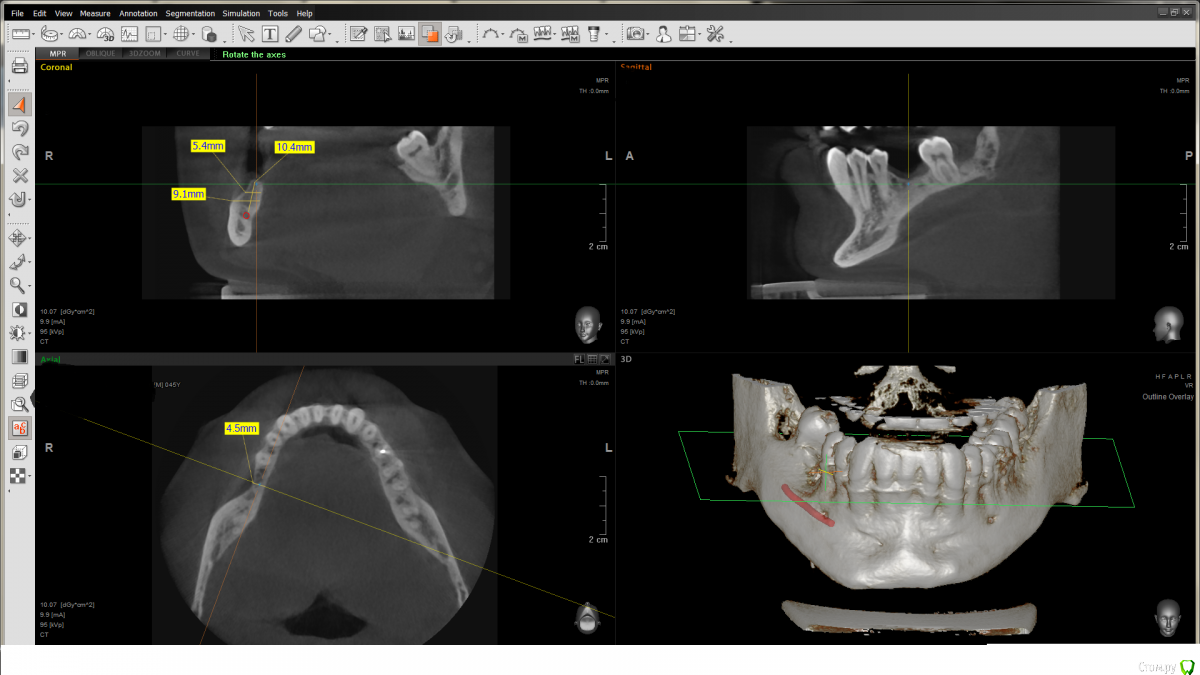Viewport: 1200px width, 675px height.
Task: Toggle the invert contrast icon
Action: (x=19, y=309)
